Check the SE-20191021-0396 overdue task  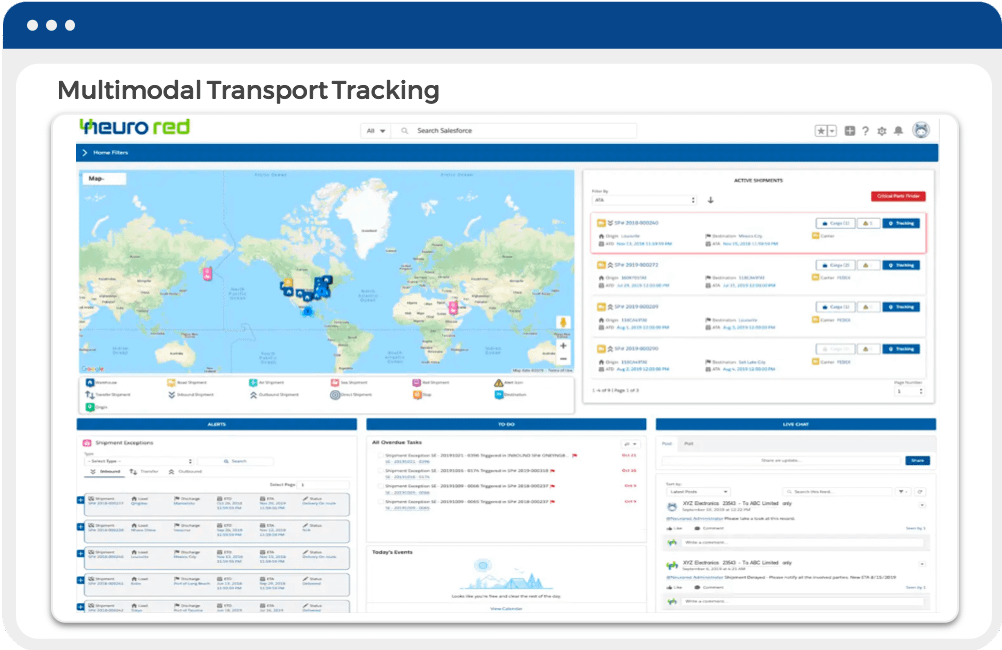(x=380, y=456)
